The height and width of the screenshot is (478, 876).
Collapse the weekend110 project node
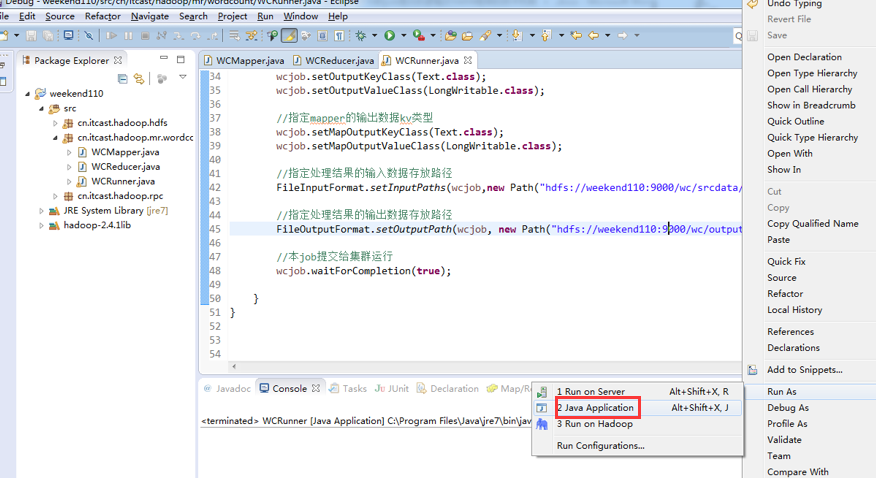[27, 94]
